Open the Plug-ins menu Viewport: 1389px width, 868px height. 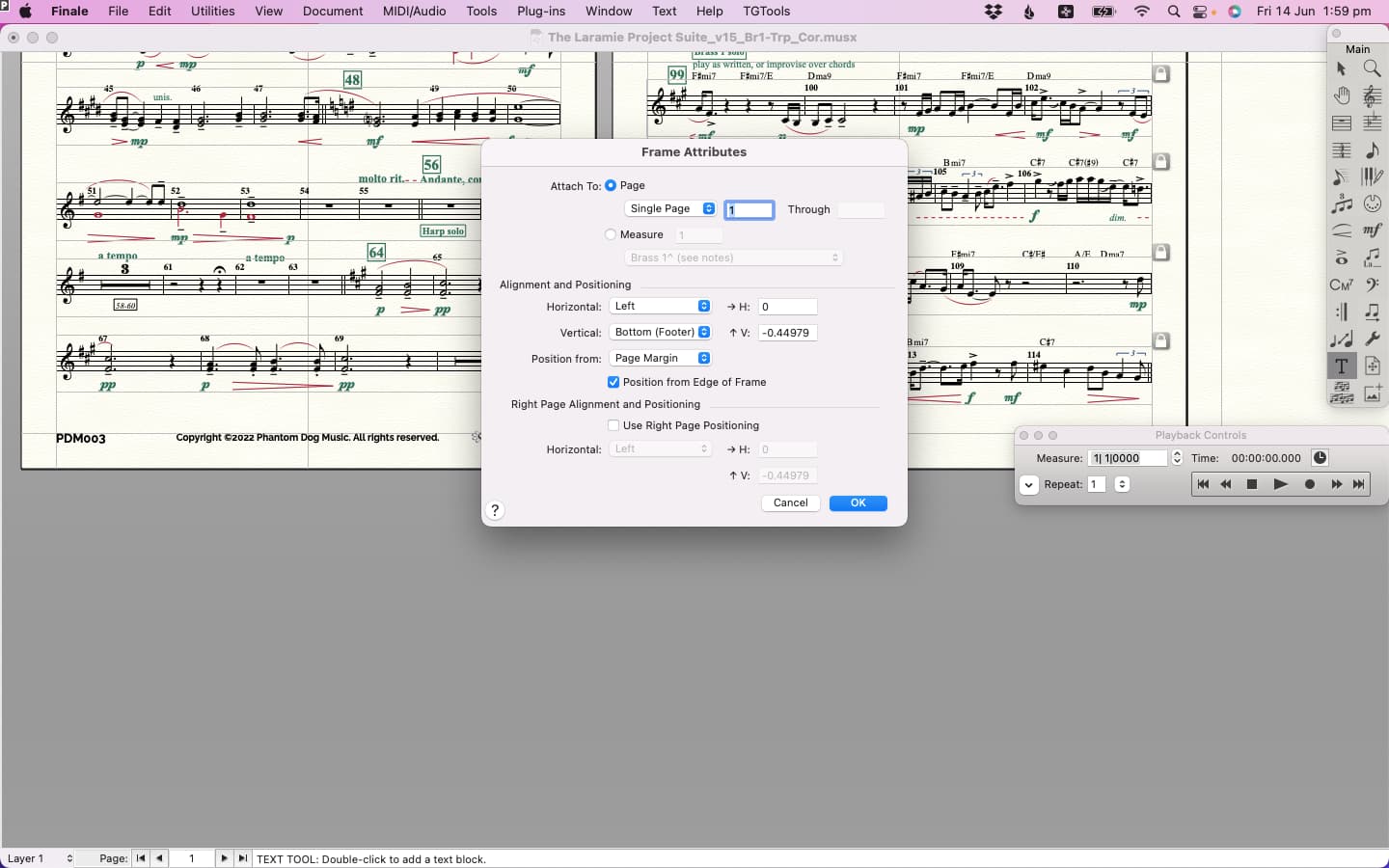coord(541,12)
